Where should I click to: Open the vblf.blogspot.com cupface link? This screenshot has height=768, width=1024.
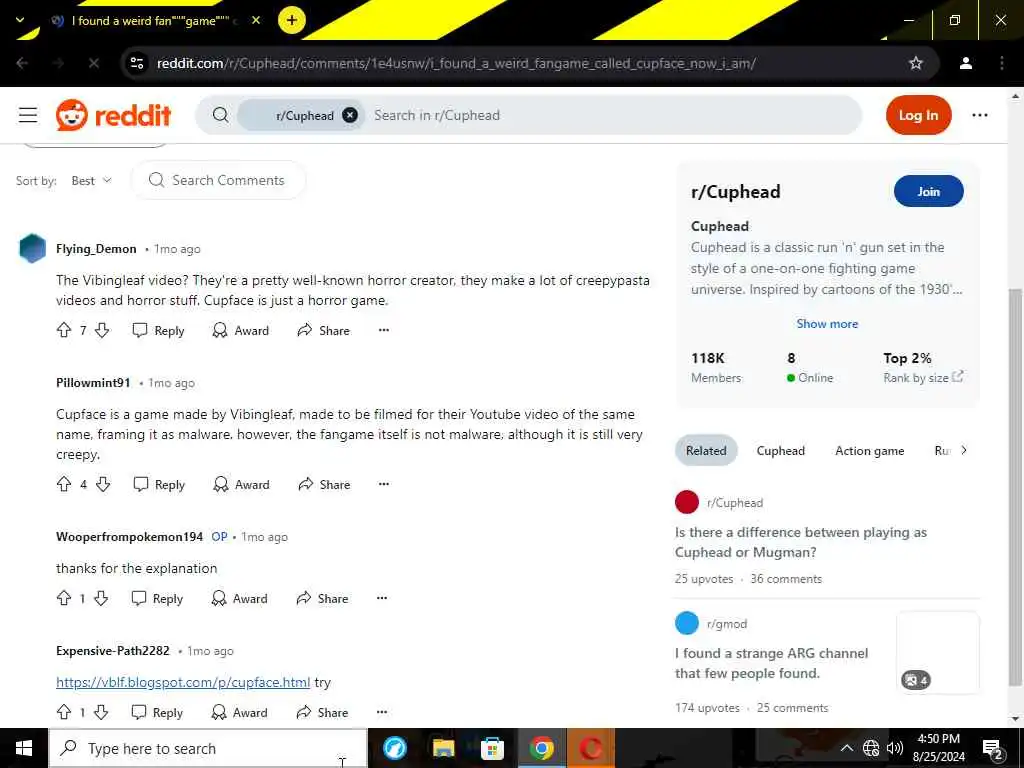(183, 682)
